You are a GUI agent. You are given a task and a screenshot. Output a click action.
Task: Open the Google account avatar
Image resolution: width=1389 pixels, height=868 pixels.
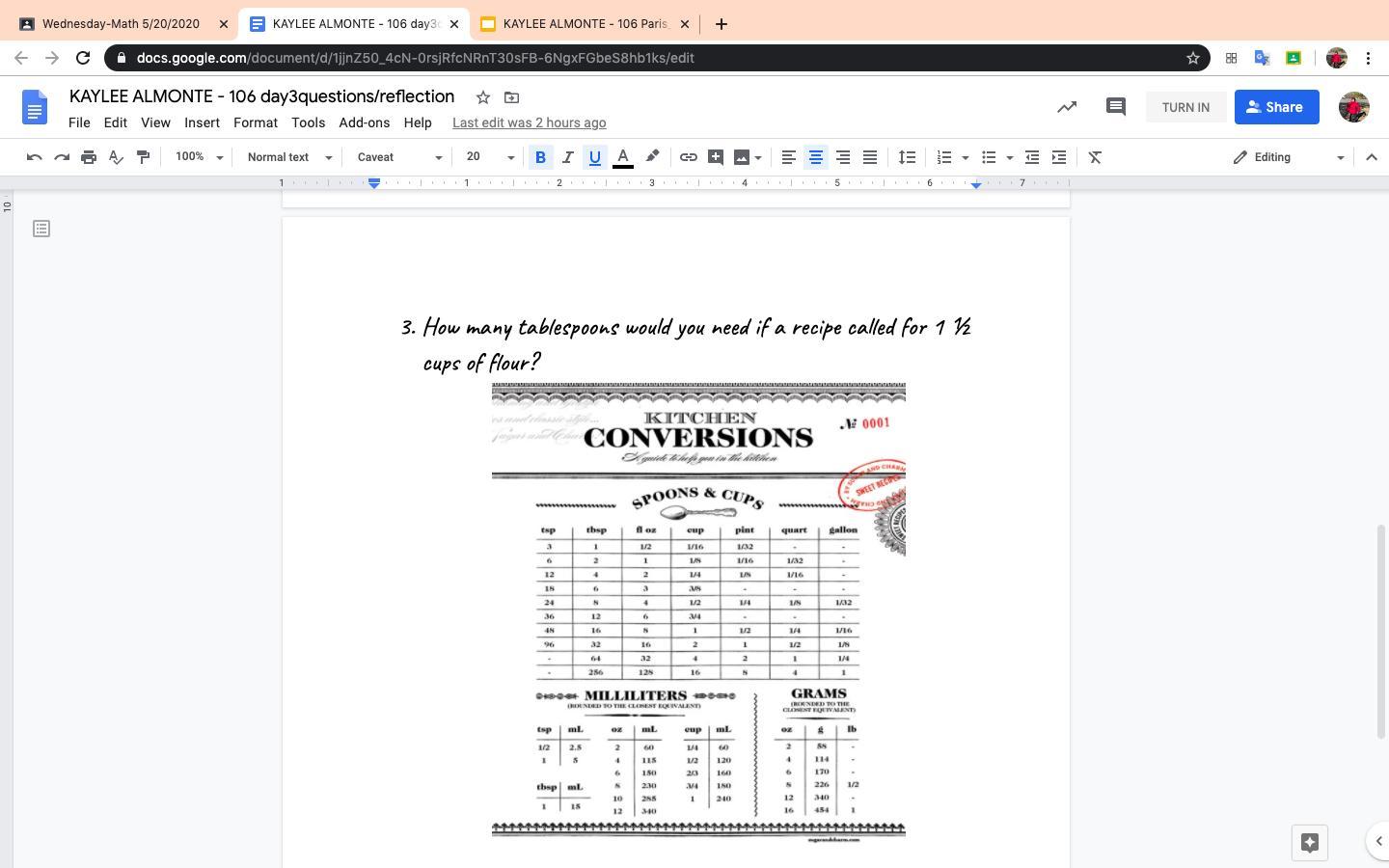[1354, 107]
